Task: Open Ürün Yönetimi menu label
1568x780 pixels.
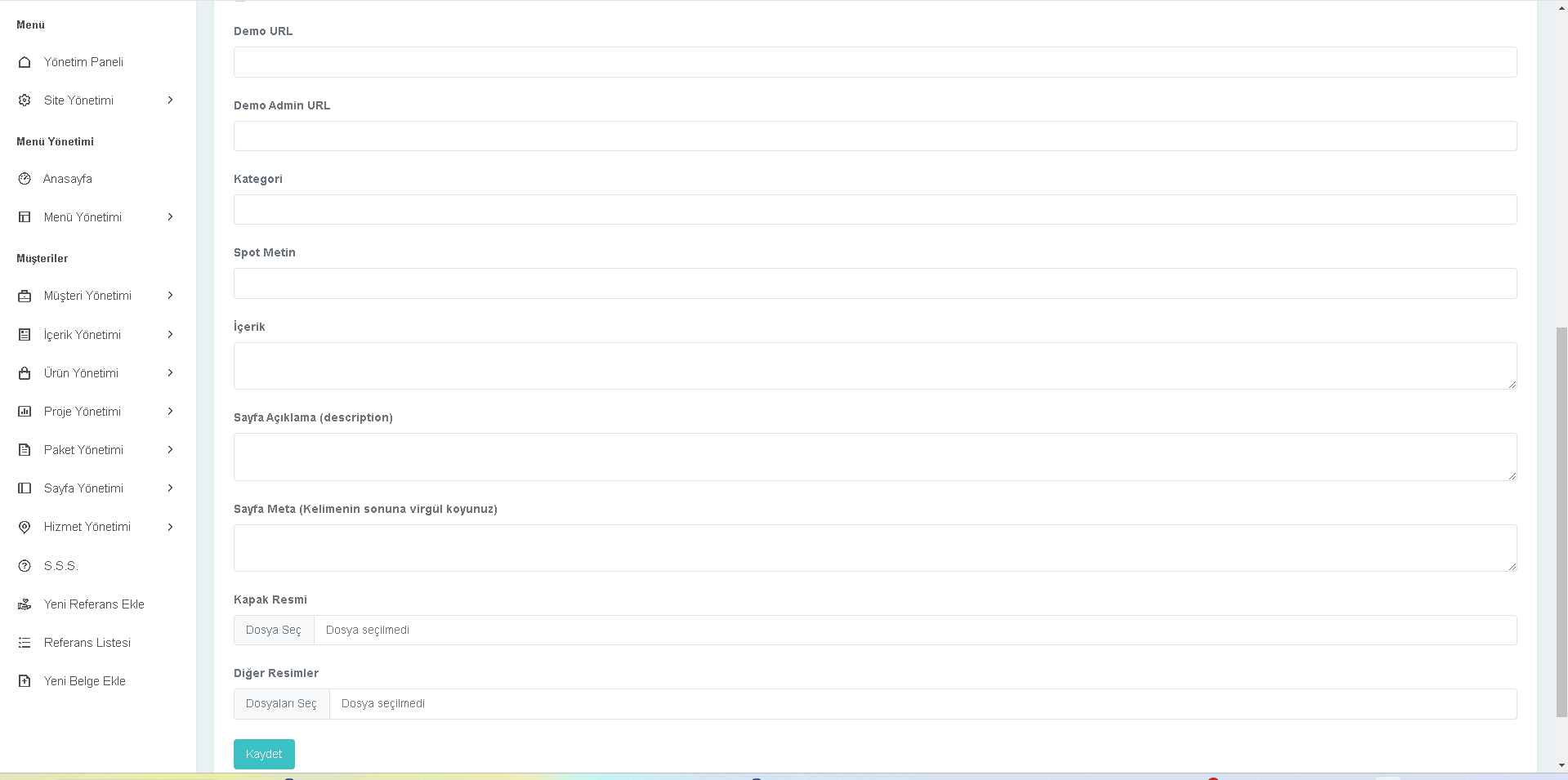Action: (x=81, y=373)
